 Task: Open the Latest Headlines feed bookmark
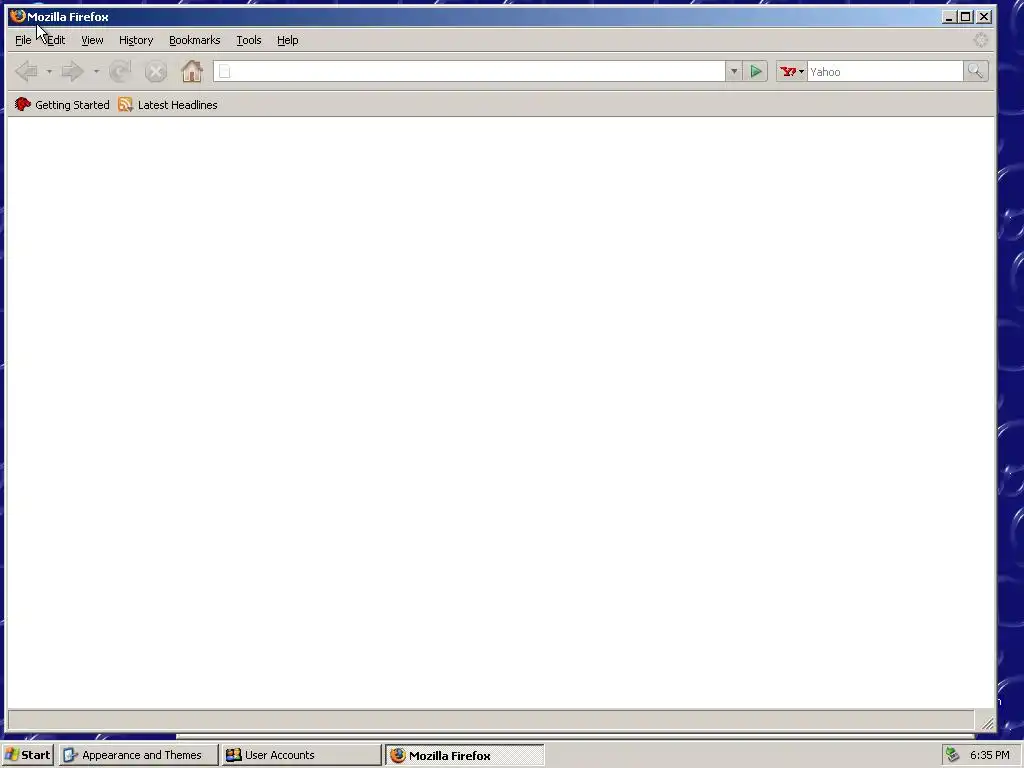click(168, 104)
